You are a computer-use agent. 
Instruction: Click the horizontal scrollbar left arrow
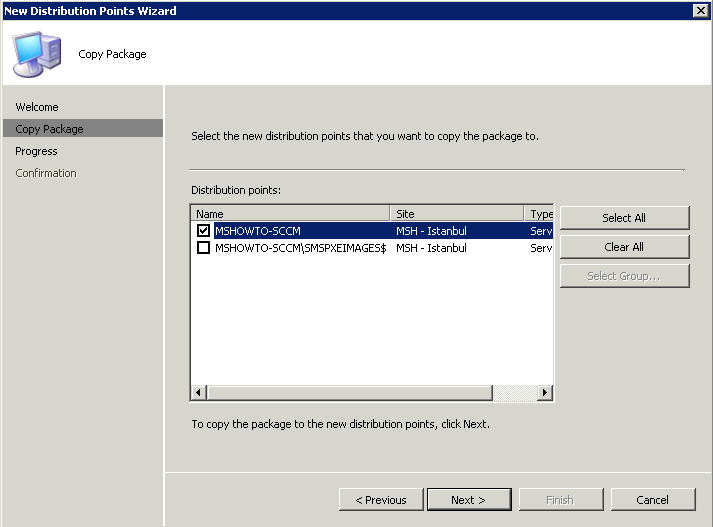(x=199, y=392)
